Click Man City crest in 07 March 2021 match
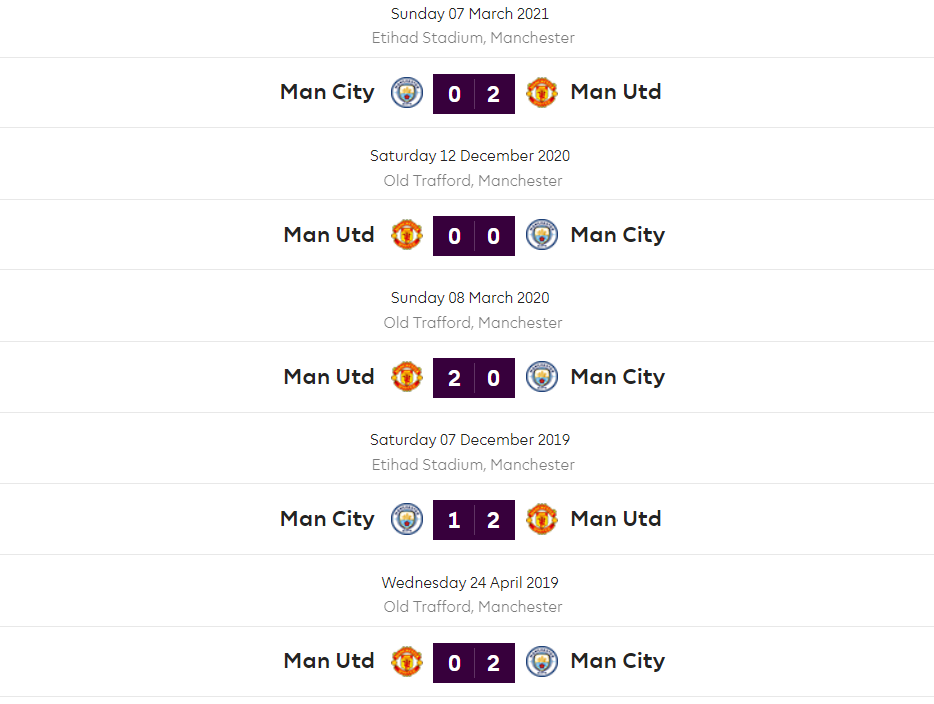The width and height of the screenshot is (934, 704). [x=406, y=93]
